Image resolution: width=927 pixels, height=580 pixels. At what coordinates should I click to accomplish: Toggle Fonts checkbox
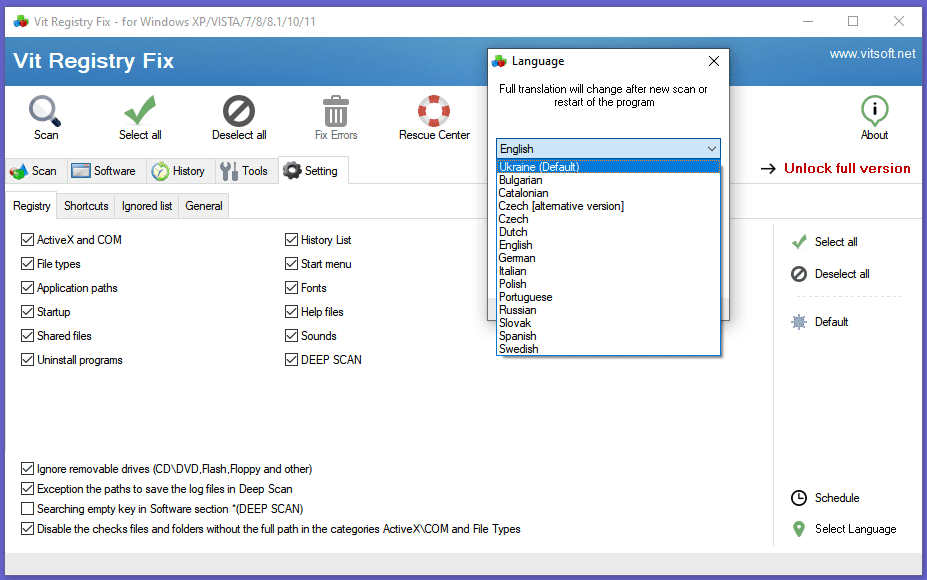[x=291, y=288]
